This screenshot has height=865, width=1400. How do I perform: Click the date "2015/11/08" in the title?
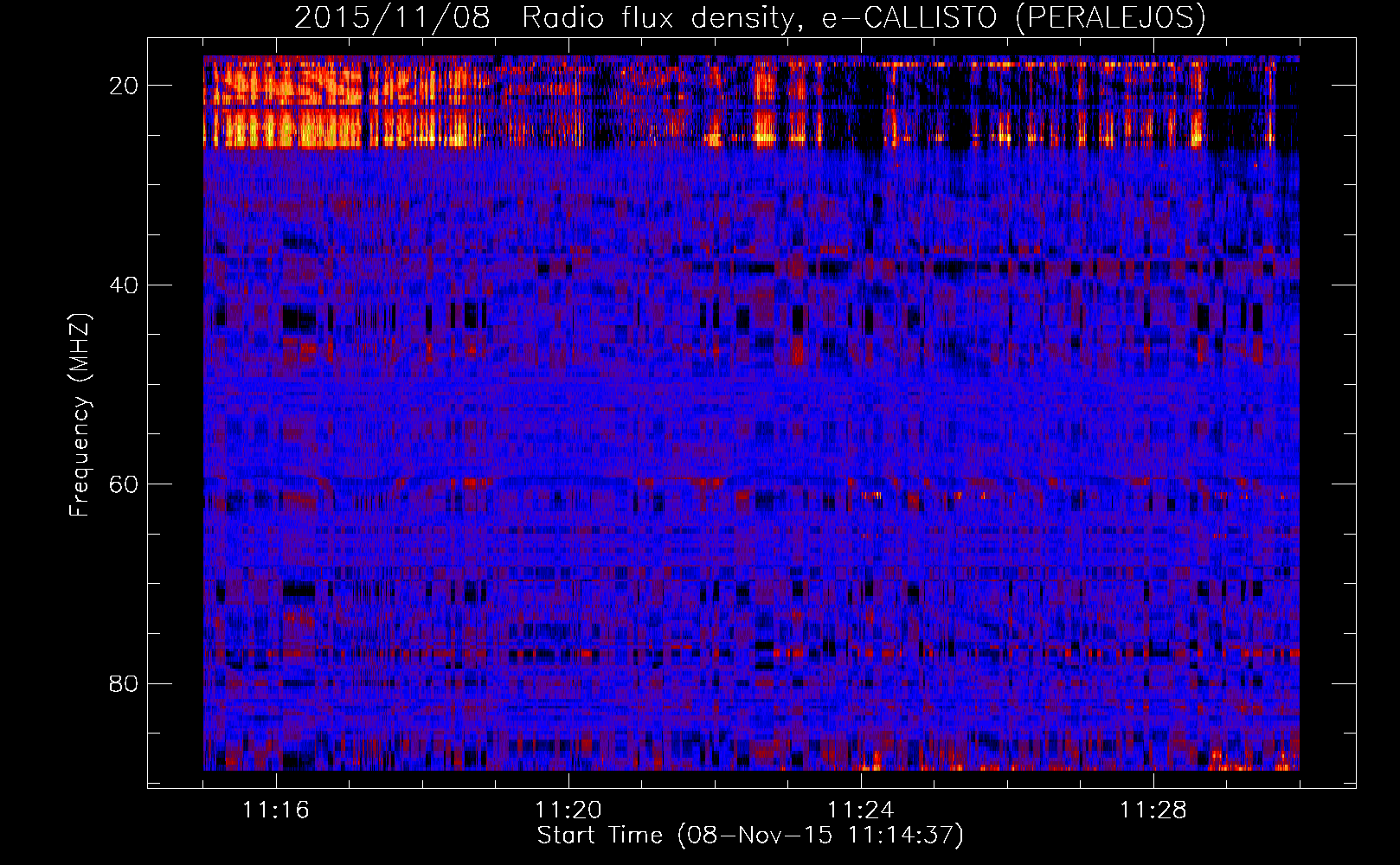pos(392,17)
